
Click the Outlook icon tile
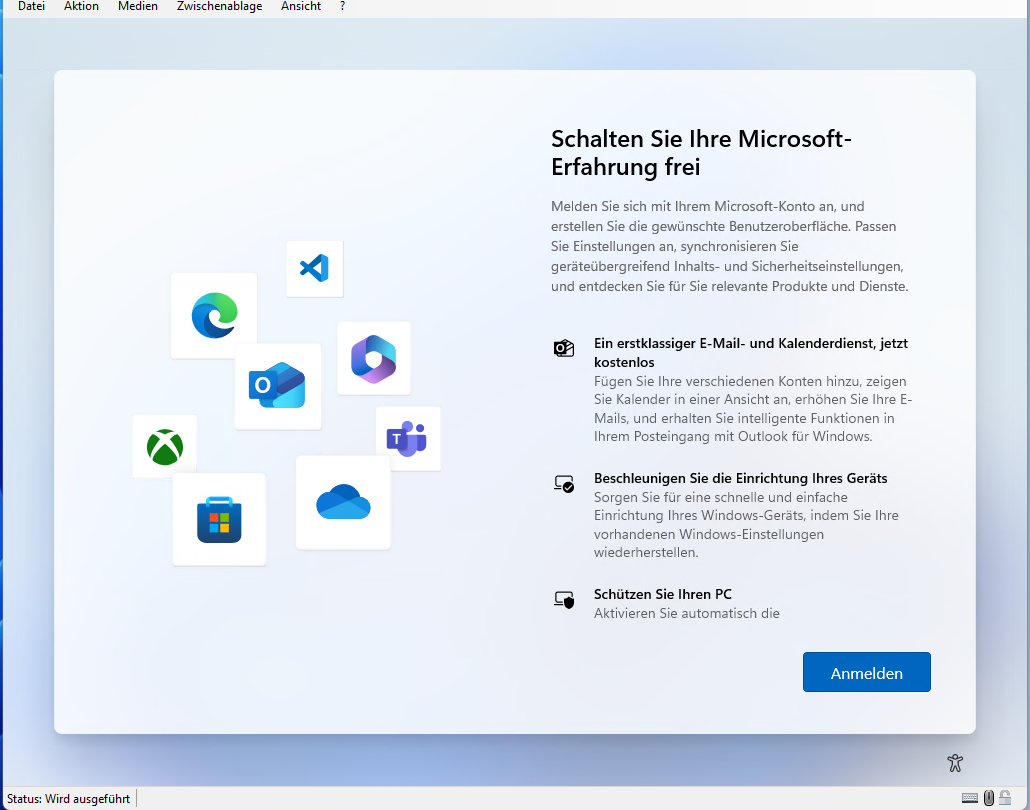click(x=278, y=386)
